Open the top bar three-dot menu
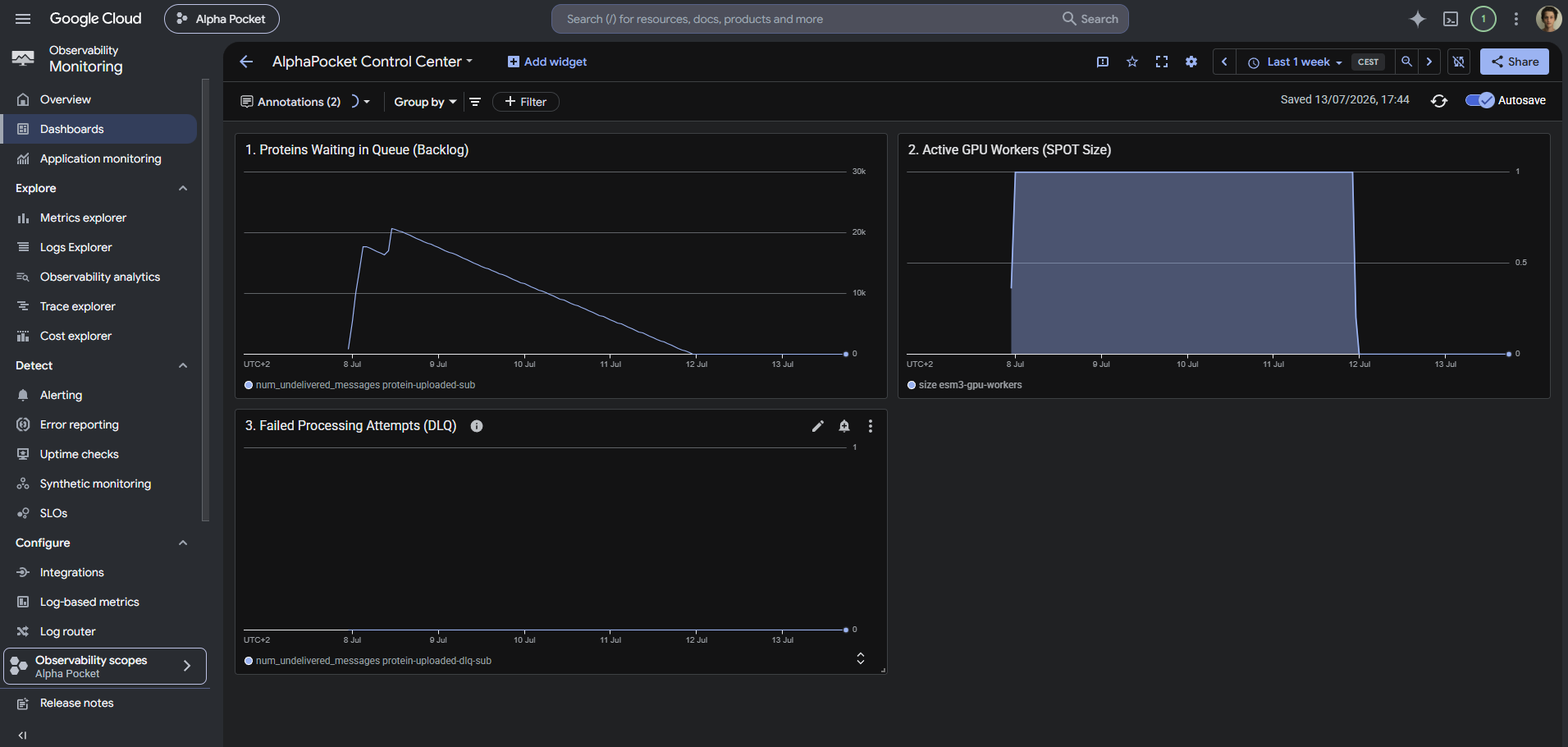1568x747 pixels. click(1516, 19)
